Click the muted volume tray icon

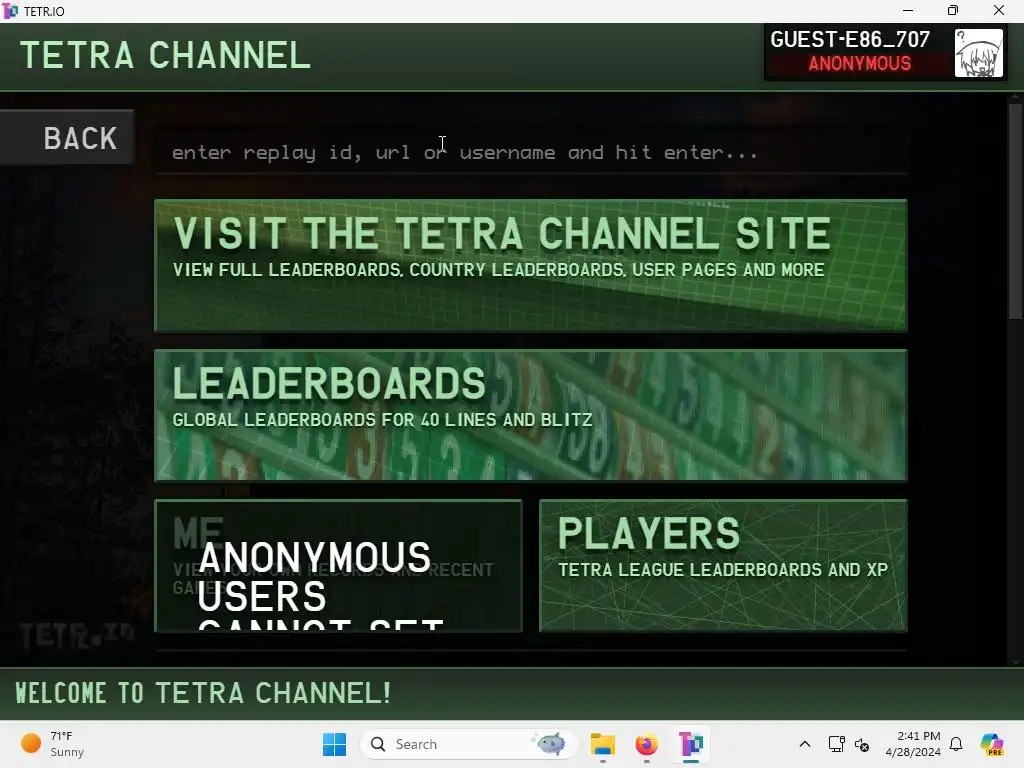click(x=862, y=744)
